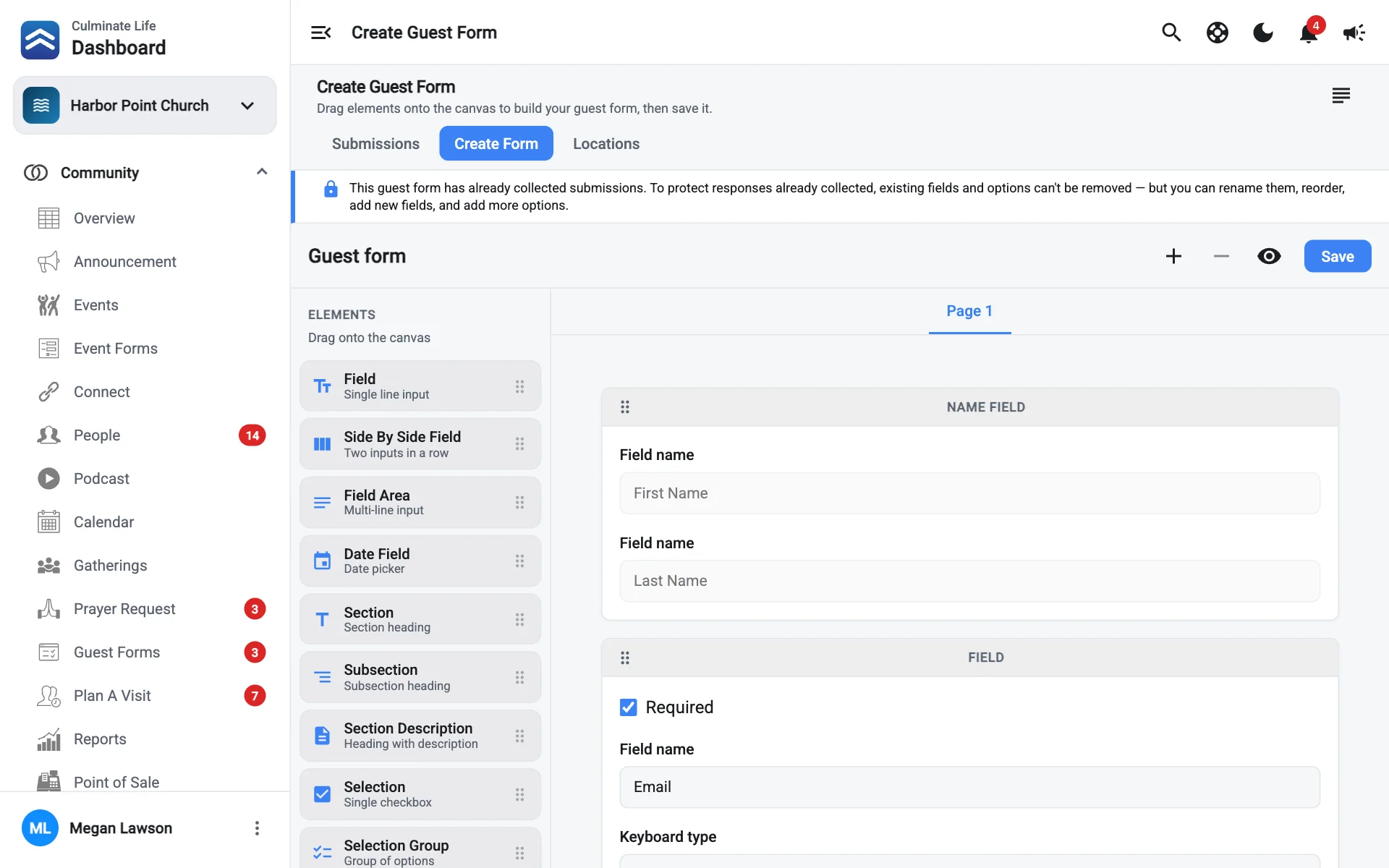Switch to the Submissions tab
The width and height of the screenshot is (1389, 868).
(x=375, y=143)
